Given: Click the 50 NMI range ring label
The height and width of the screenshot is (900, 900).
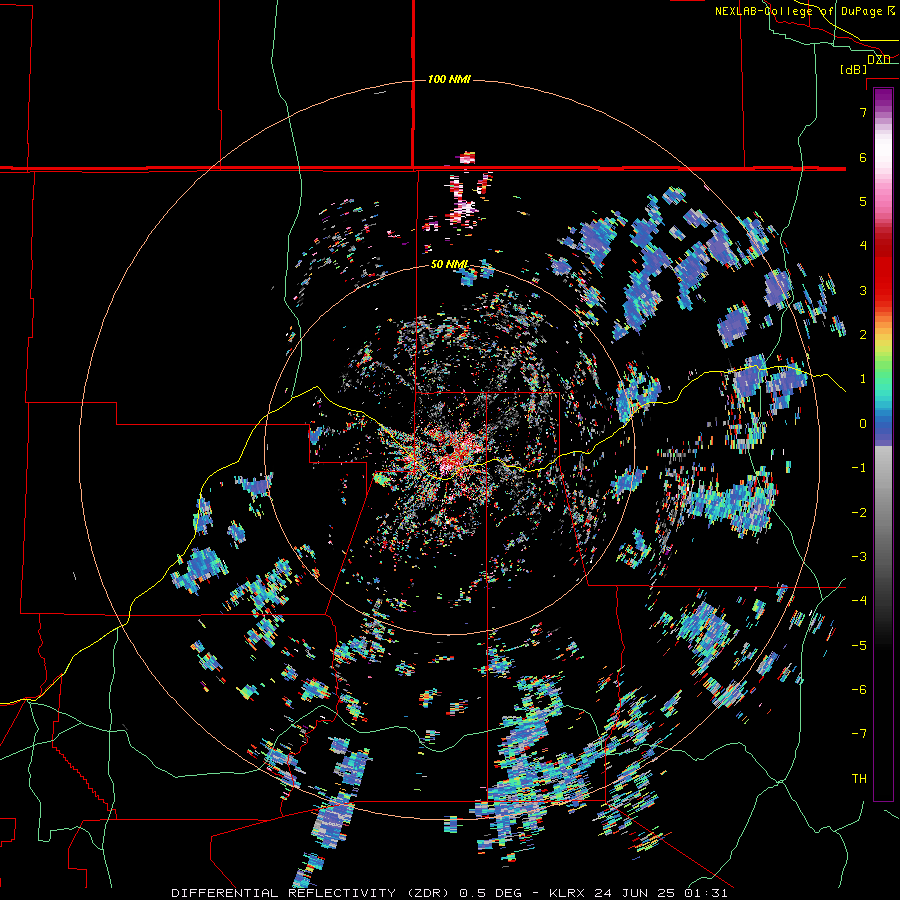Looking at the screenshot, I should click(x=449, y=264).
